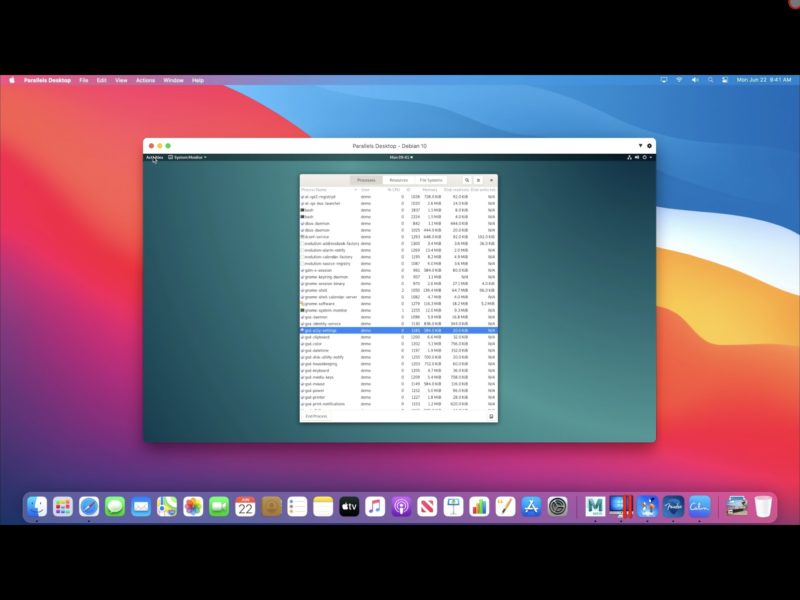Open Launchpad from the Dock
The width and height of the screenshot is (800, 600).
[x=63, y=507]
